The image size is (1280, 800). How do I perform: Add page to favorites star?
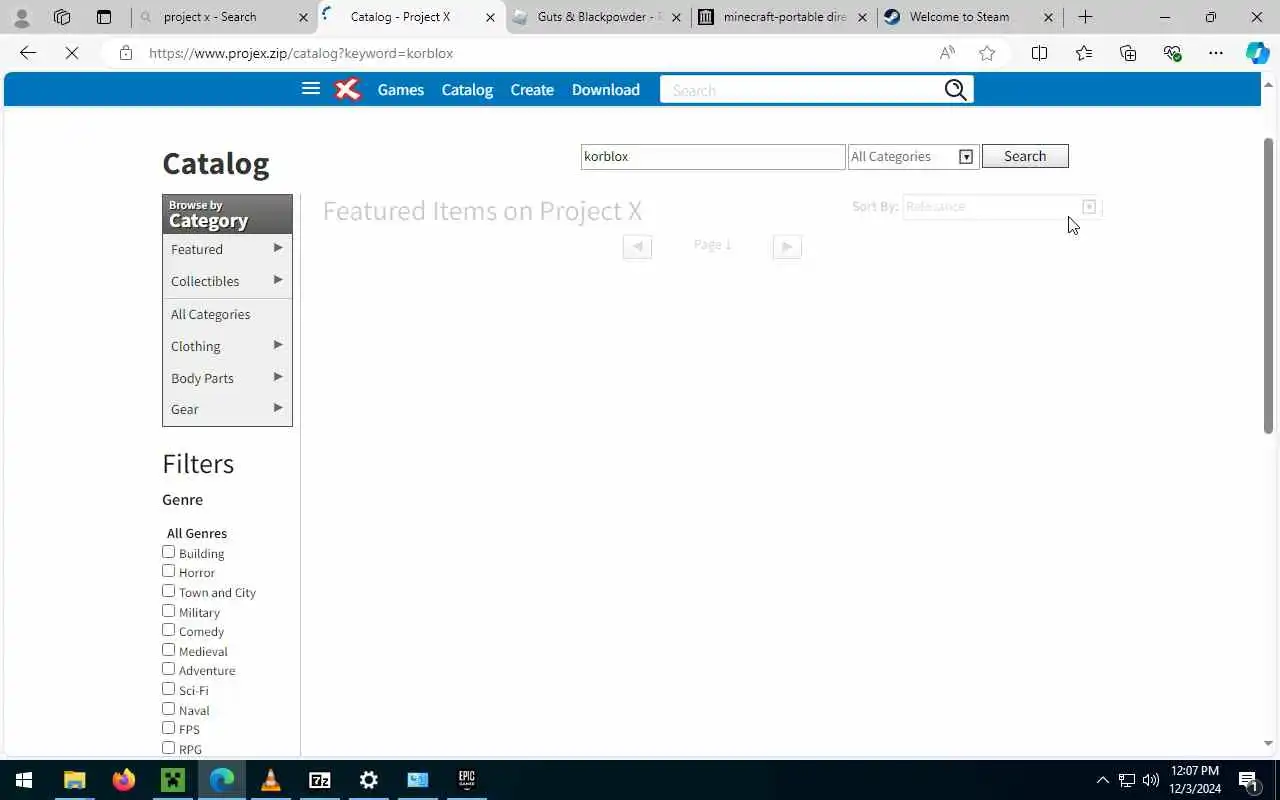click(x=987, y=53)
